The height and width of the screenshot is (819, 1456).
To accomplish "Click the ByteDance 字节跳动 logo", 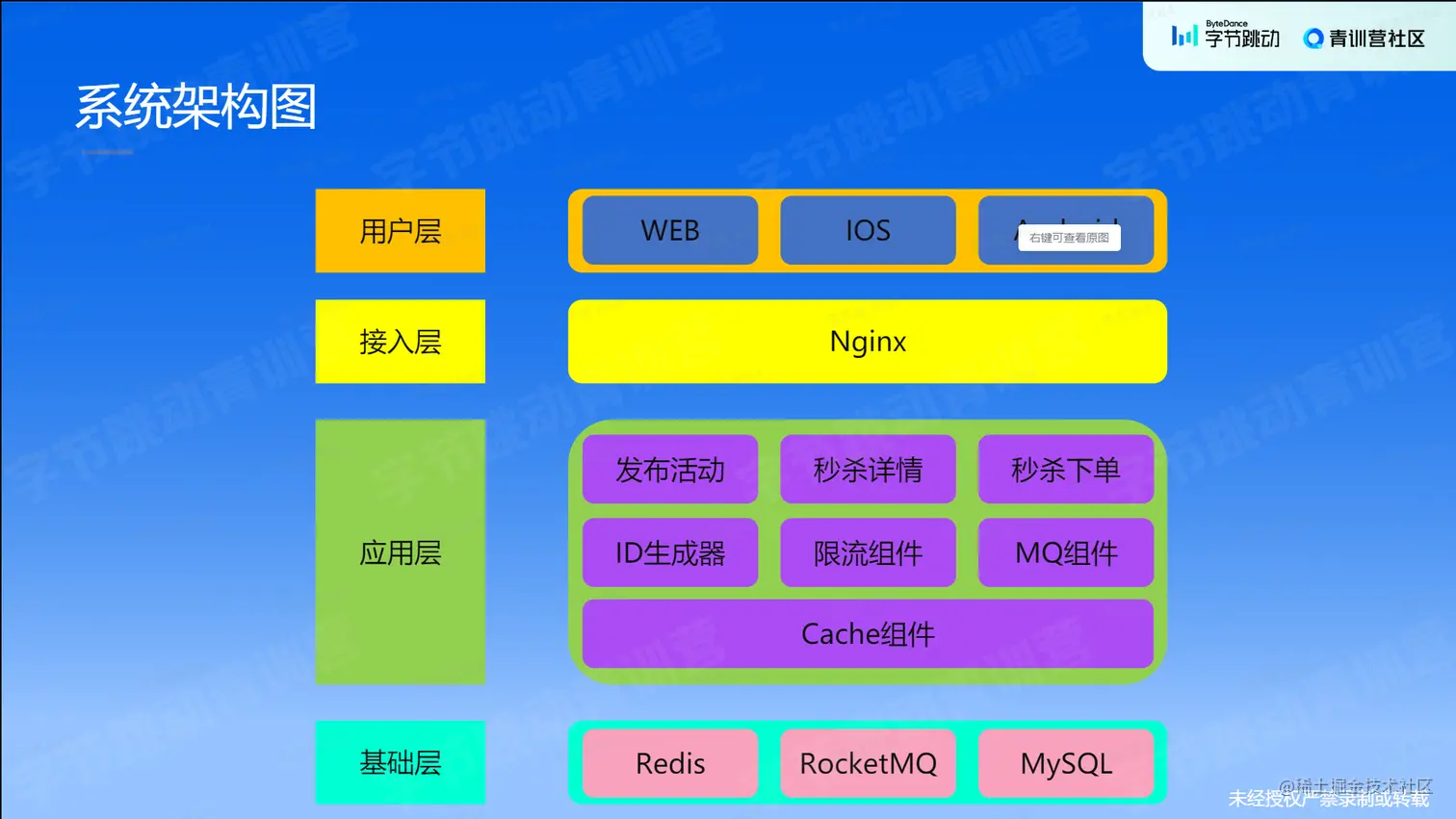I will pos(1225,36).
